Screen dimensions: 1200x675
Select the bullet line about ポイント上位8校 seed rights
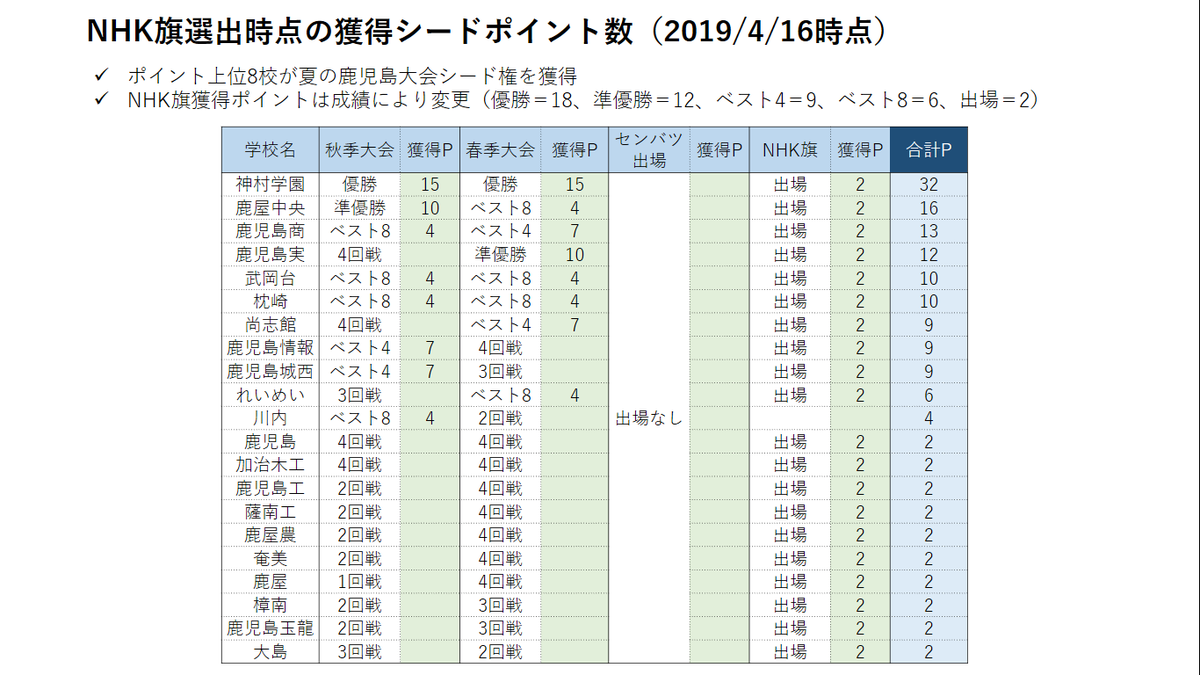[x=352, y=76]
